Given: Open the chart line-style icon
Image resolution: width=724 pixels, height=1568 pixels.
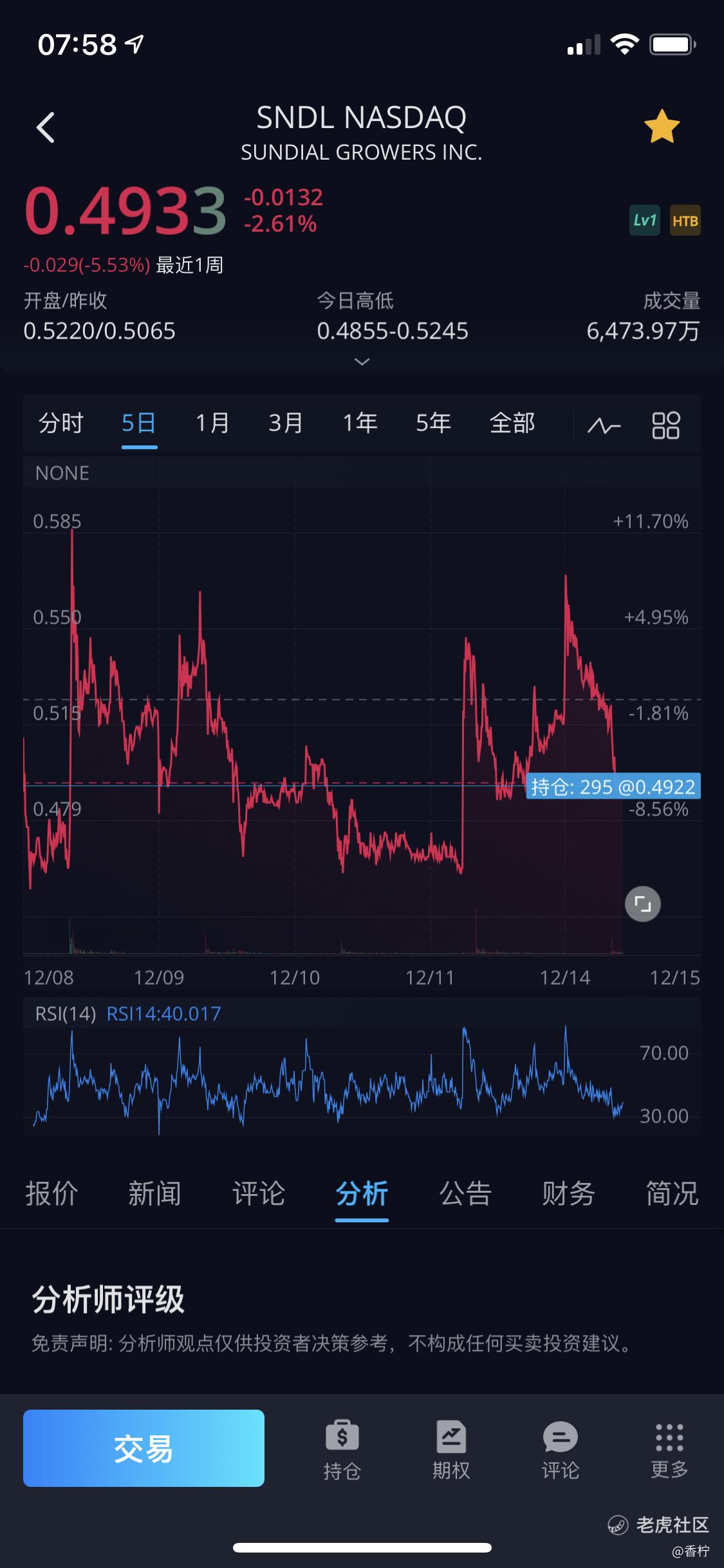Looking at the screenshot, I should (x=604, y=425).
